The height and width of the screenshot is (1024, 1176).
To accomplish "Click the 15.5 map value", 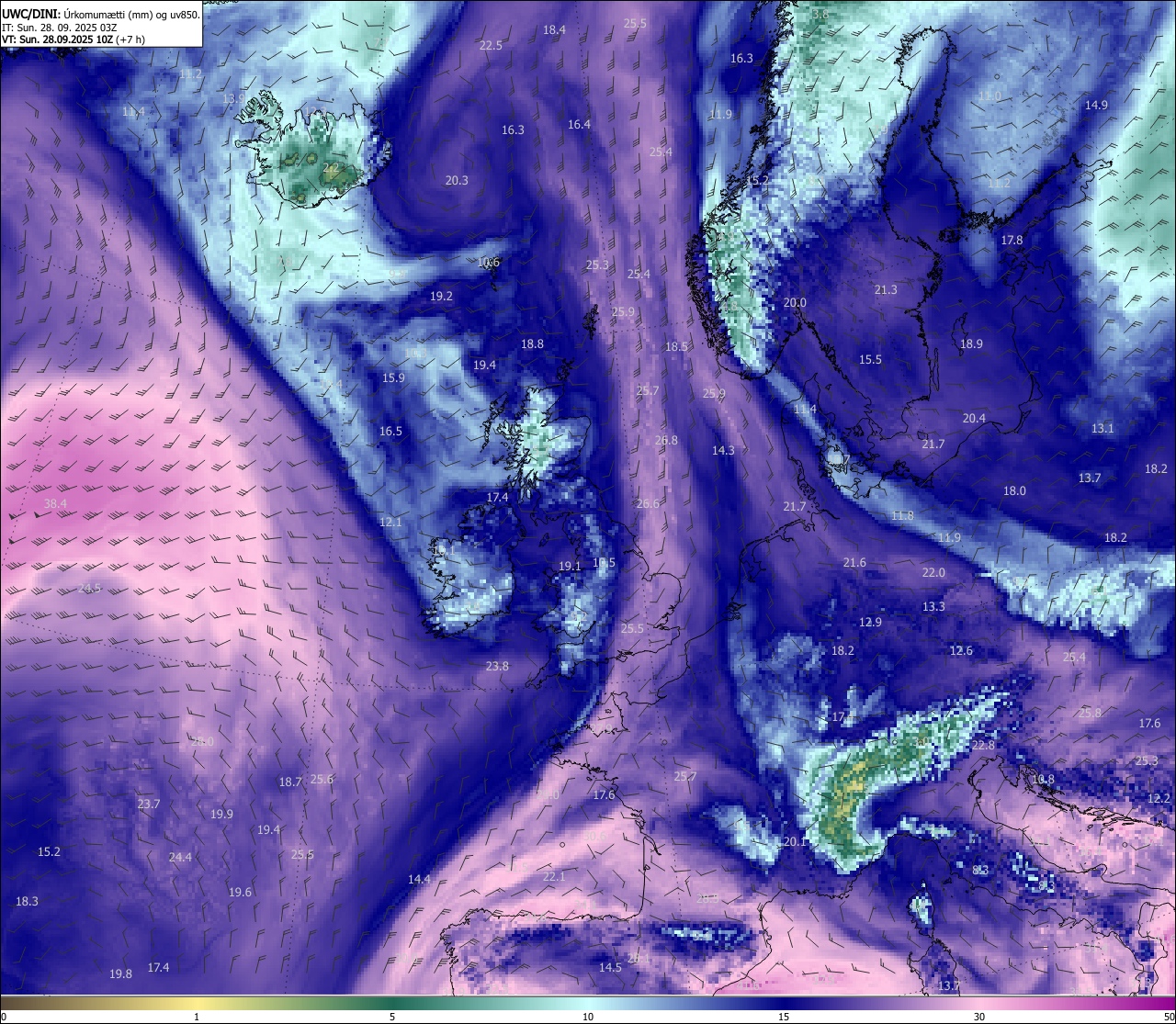I will [x=870, y=360].
